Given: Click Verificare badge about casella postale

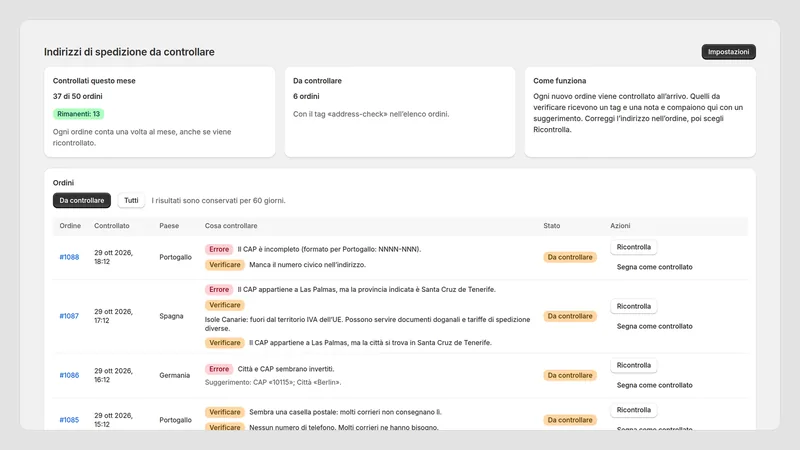Looking at the screenshot, I should click(224, 412).
